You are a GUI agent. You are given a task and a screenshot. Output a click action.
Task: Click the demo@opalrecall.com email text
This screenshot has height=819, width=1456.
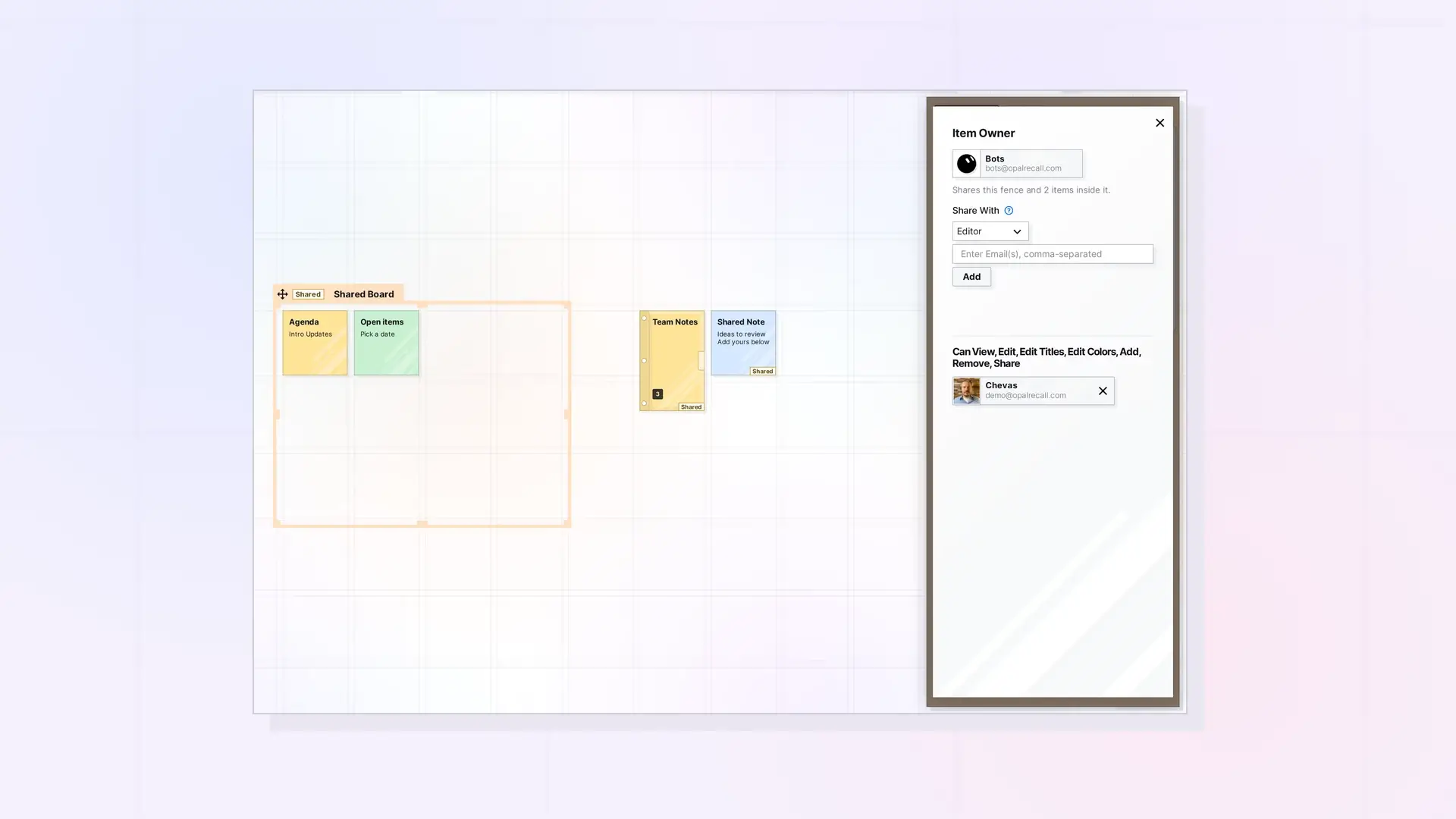(1025, 396)
